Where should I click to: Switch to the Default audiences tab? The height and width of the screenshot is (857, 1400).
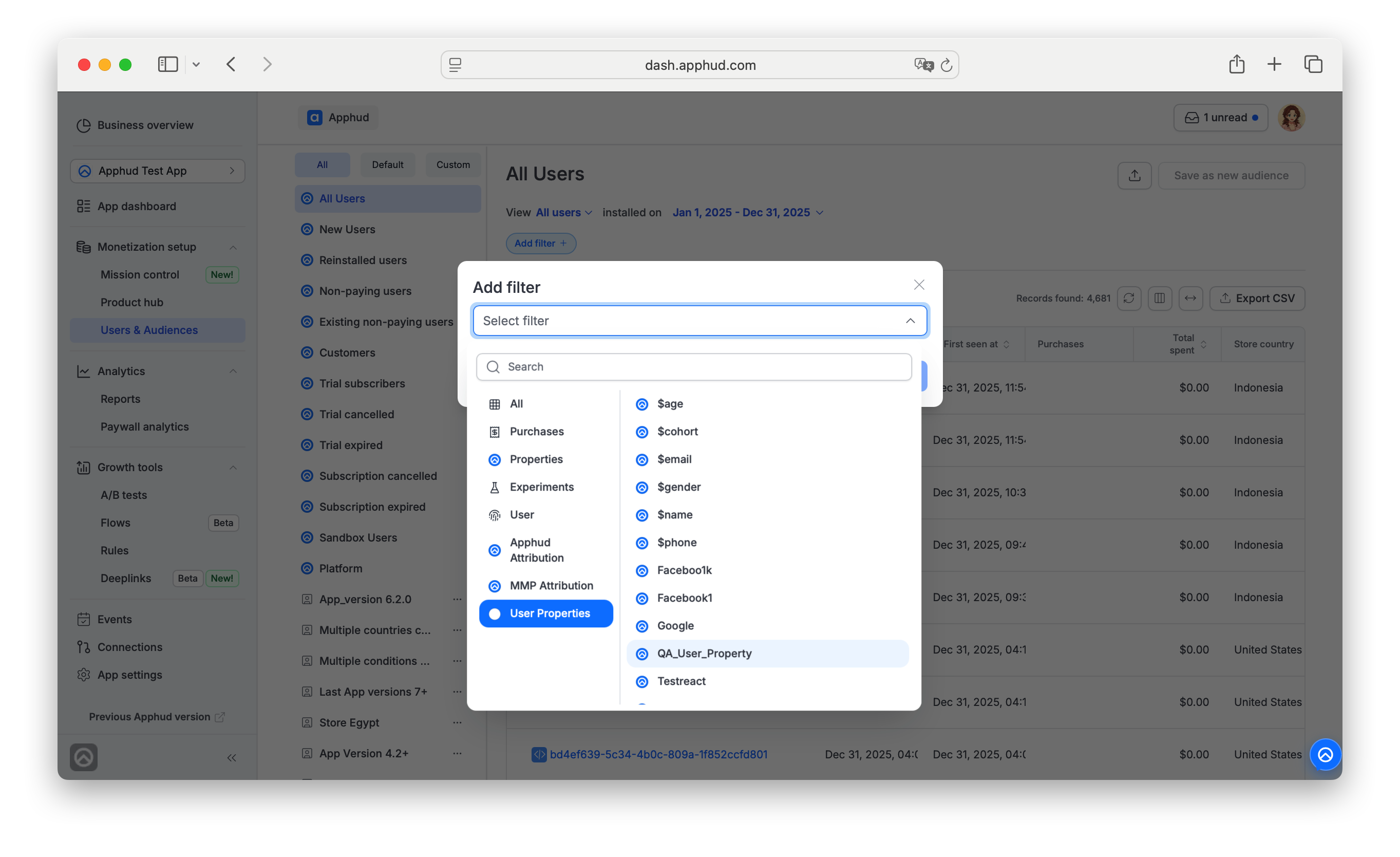click(388, 165)
